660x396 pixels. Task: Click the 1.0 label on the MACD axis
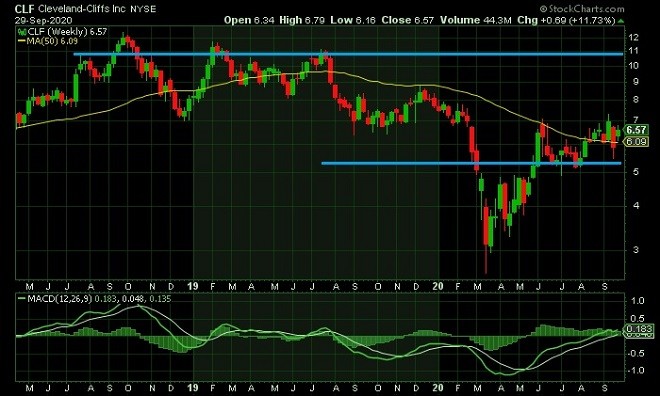coord(638,301)
